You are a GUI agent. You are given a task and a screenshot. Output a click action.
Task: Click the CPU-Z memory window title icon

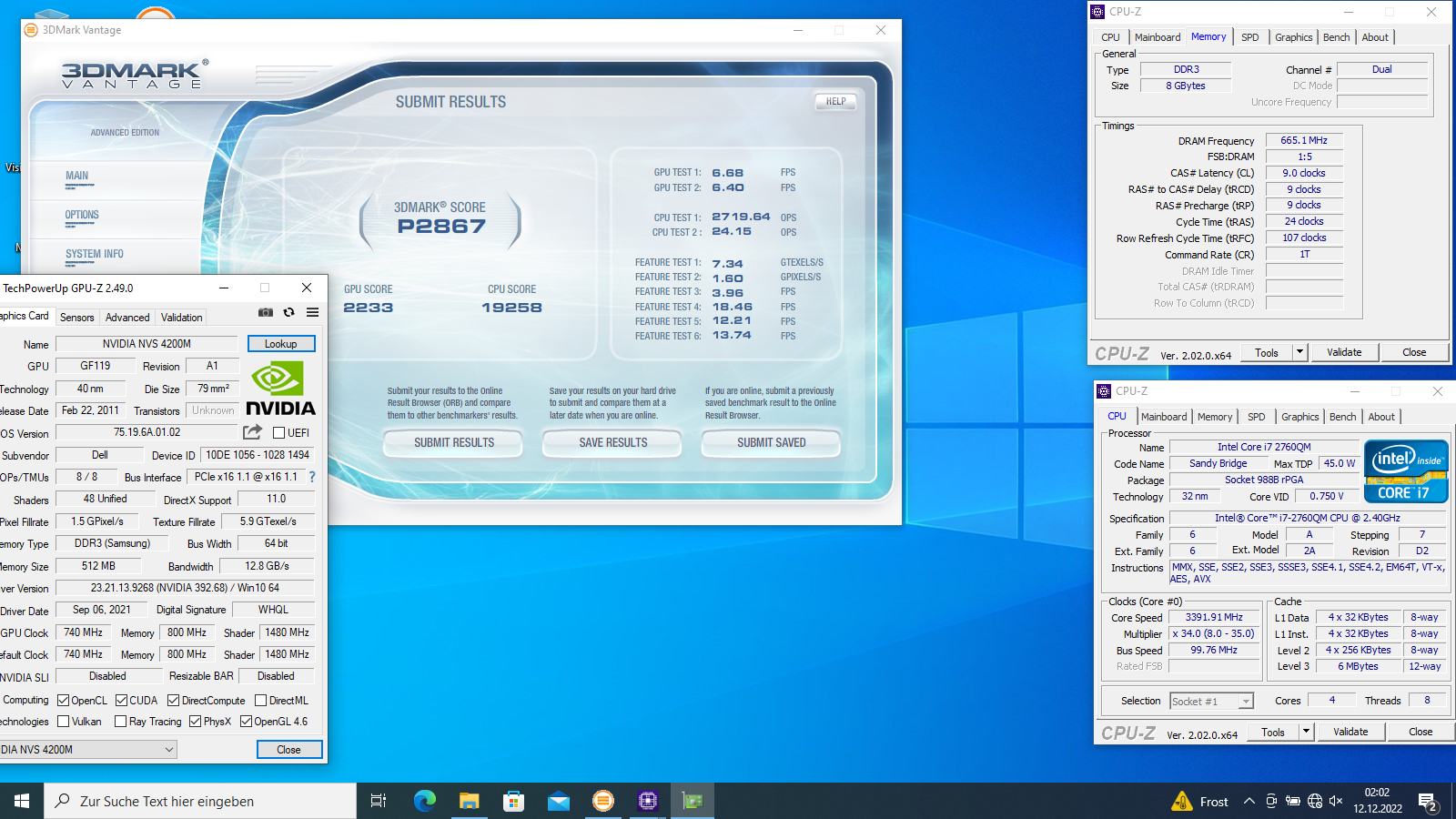tap(1097, 12)
